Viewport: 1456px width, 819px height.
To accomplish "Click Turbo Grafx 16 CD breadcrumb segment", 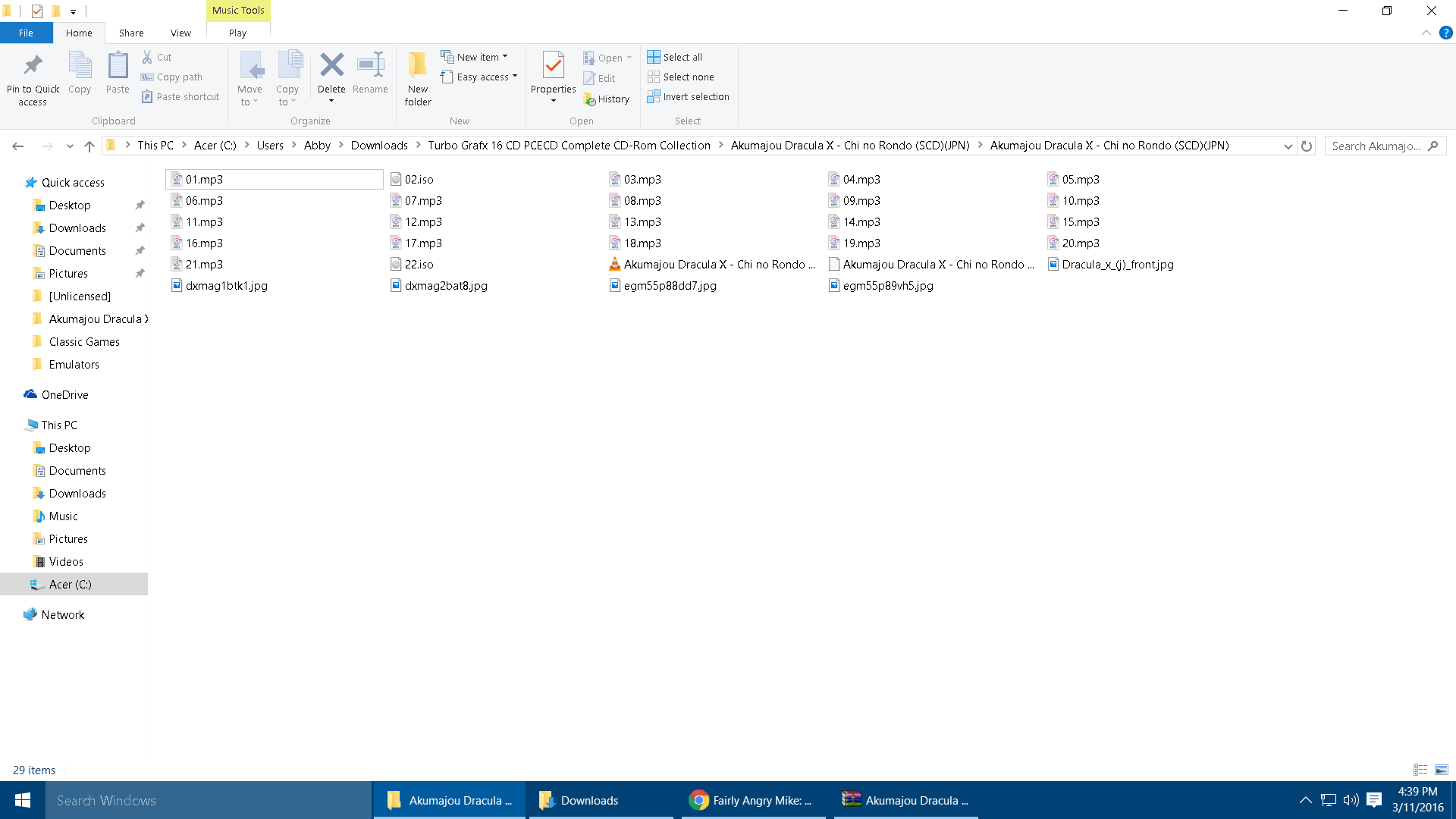I will click(x=569, y=146).
